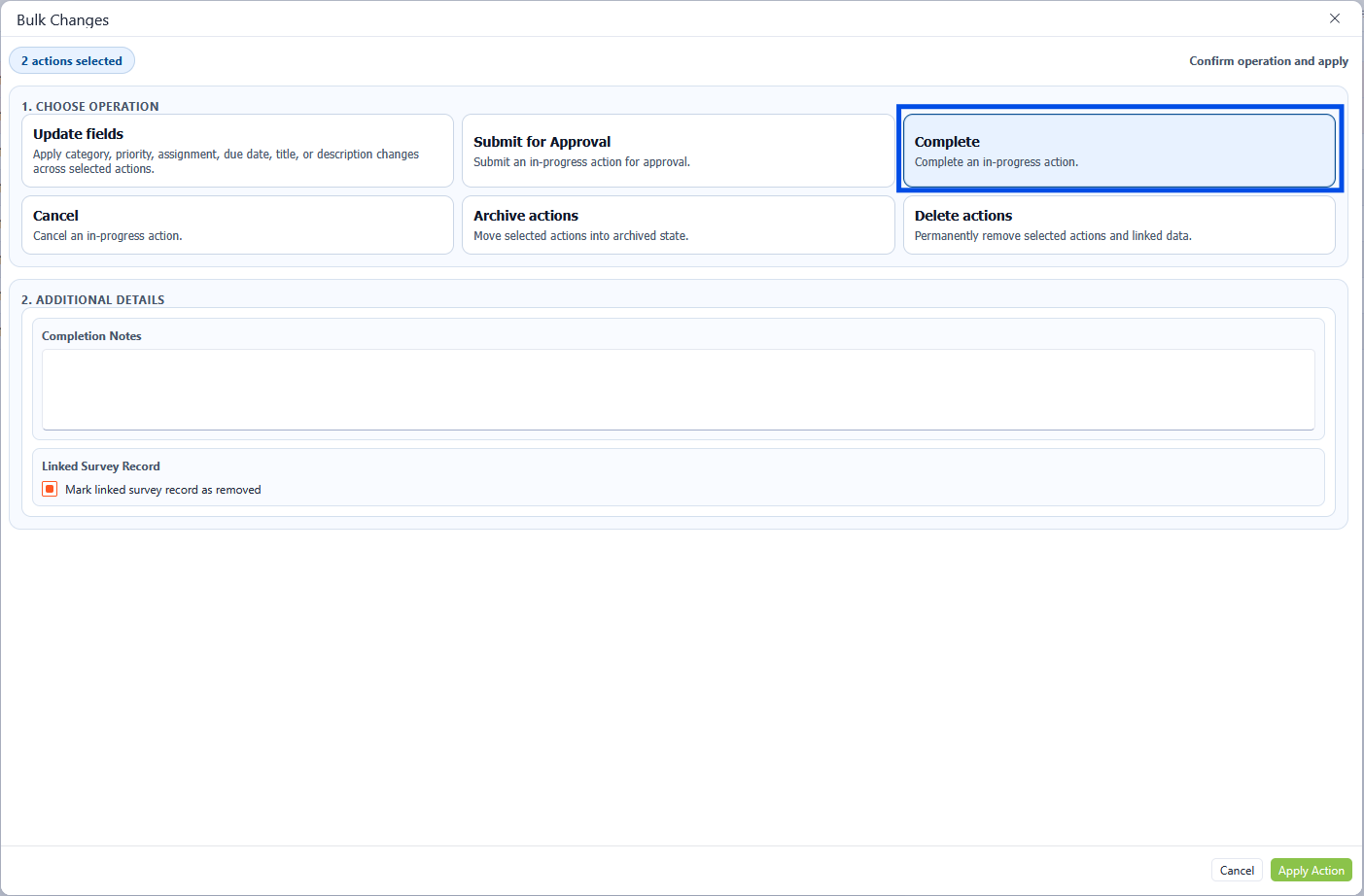Click the '1. CHOOSE OPERATION' section header
The height and width of the screenshot is (896, 1364).
90,107
